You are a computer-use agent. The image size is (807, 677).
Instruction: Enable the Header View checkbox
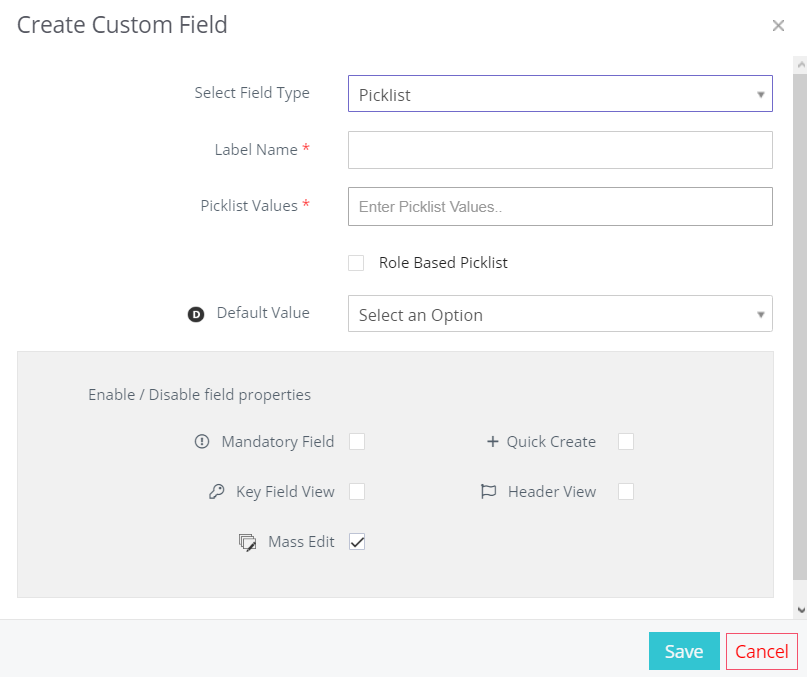(x=626, y=492)
